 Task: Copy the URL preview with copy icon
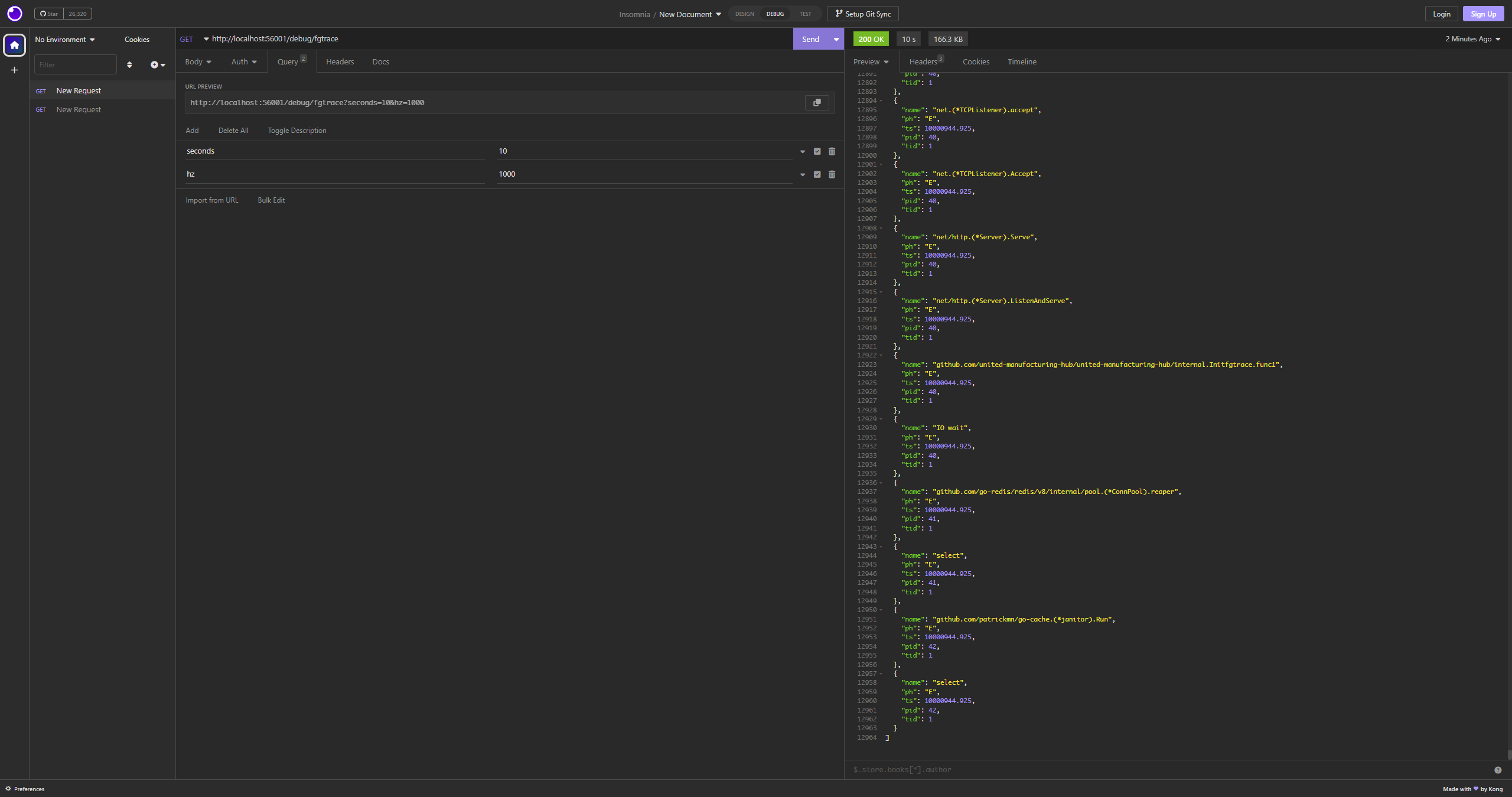(817, 103)
